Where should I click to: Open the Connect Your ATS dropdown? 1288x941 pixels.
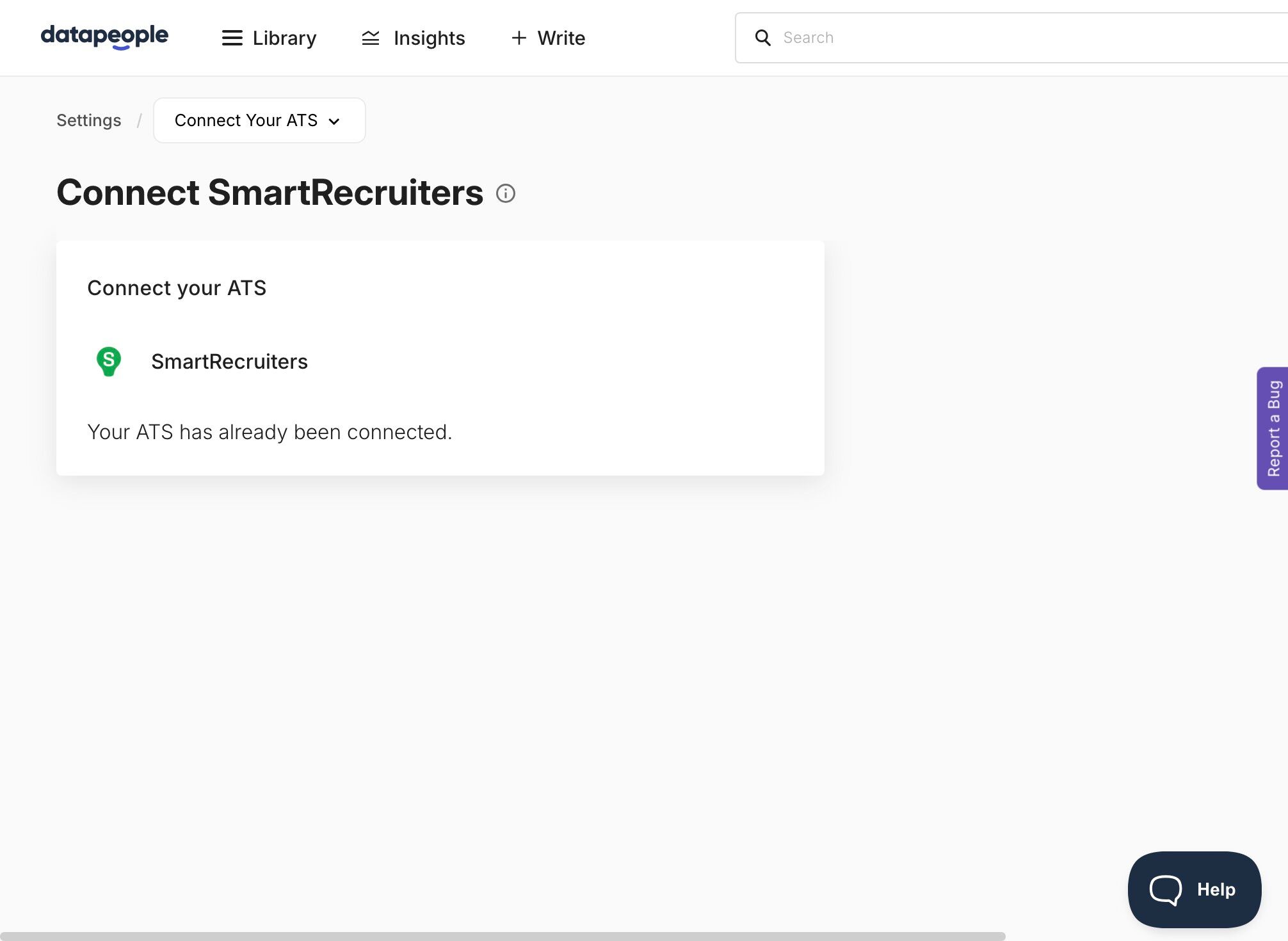(x=259, y=120)
